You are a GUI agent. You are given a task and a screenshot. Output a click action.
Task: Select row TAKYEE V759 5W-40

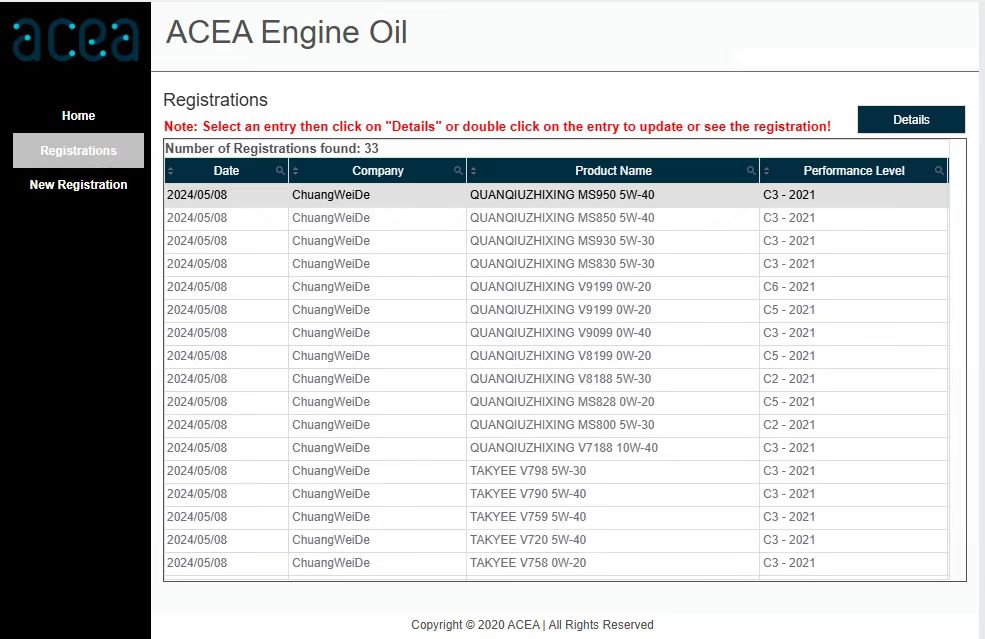[x=556, y=517]
